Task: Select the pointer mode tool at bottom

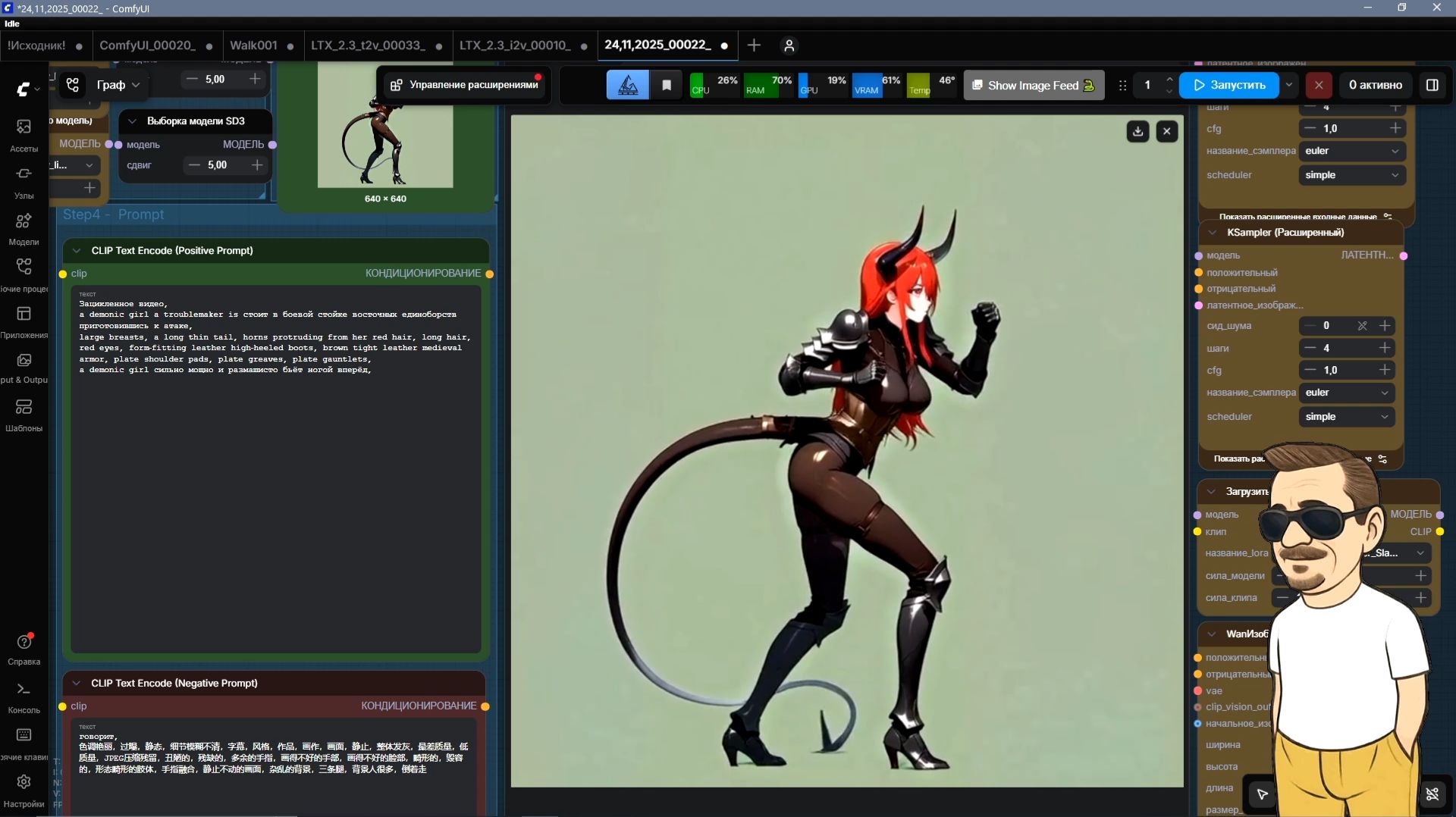Action: coord(1263,794)
